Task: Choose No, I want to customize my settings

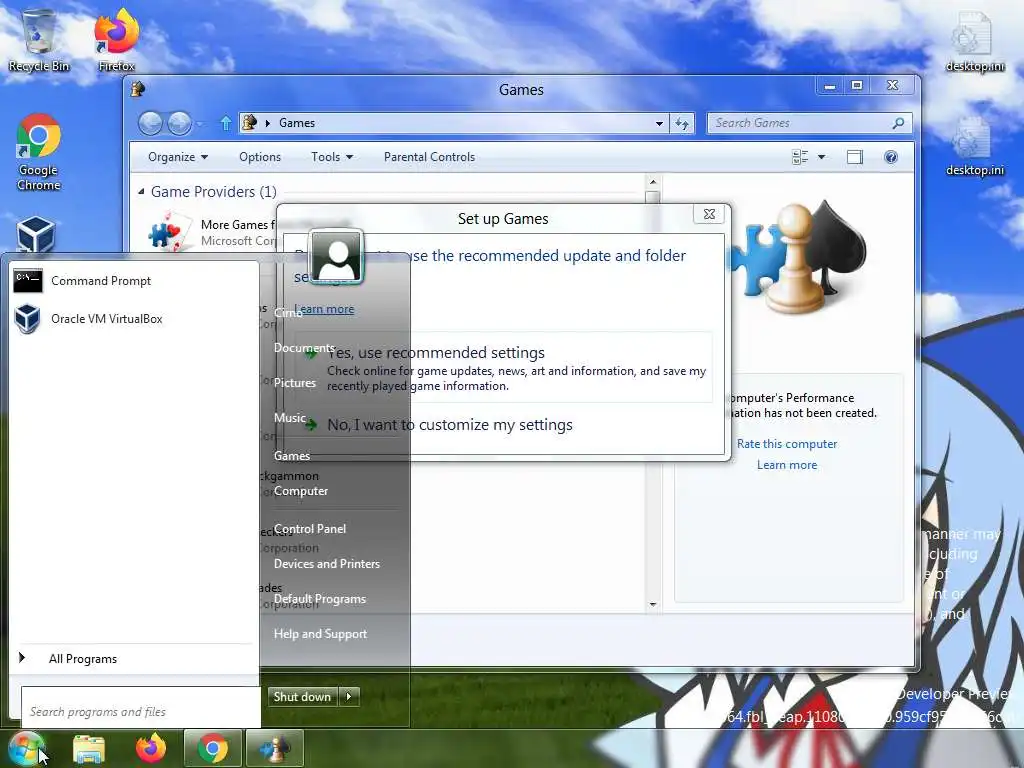Action: [x=449, y=424]
